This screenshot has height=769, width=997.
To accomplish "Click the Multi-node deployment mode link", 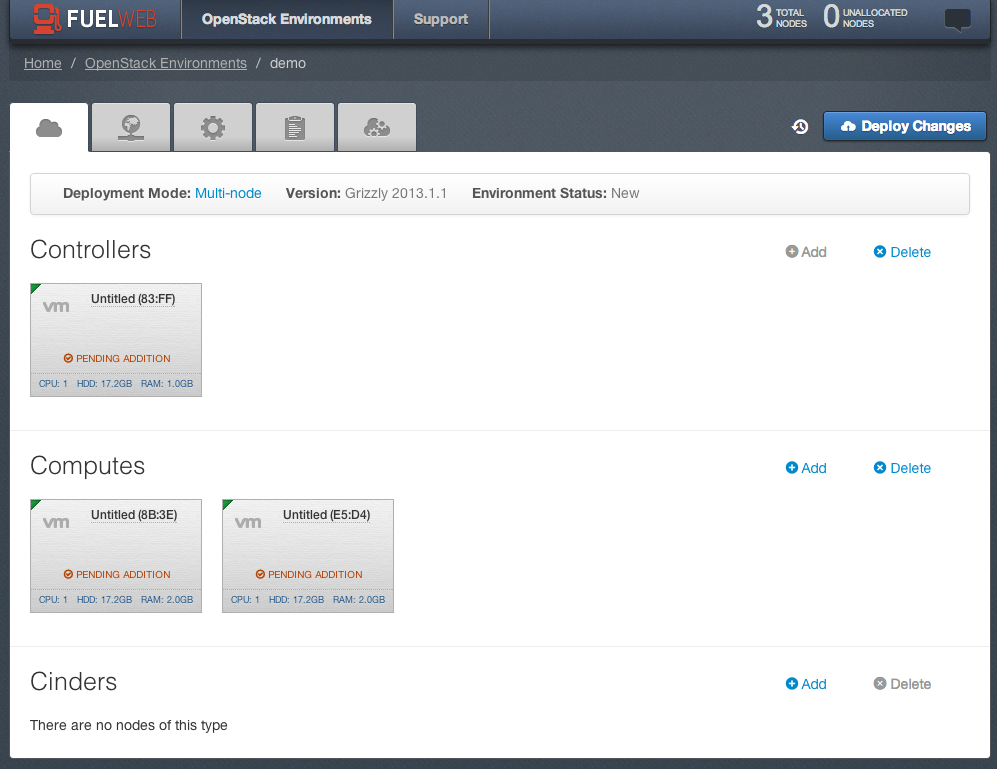I will (x=228, y=193).
